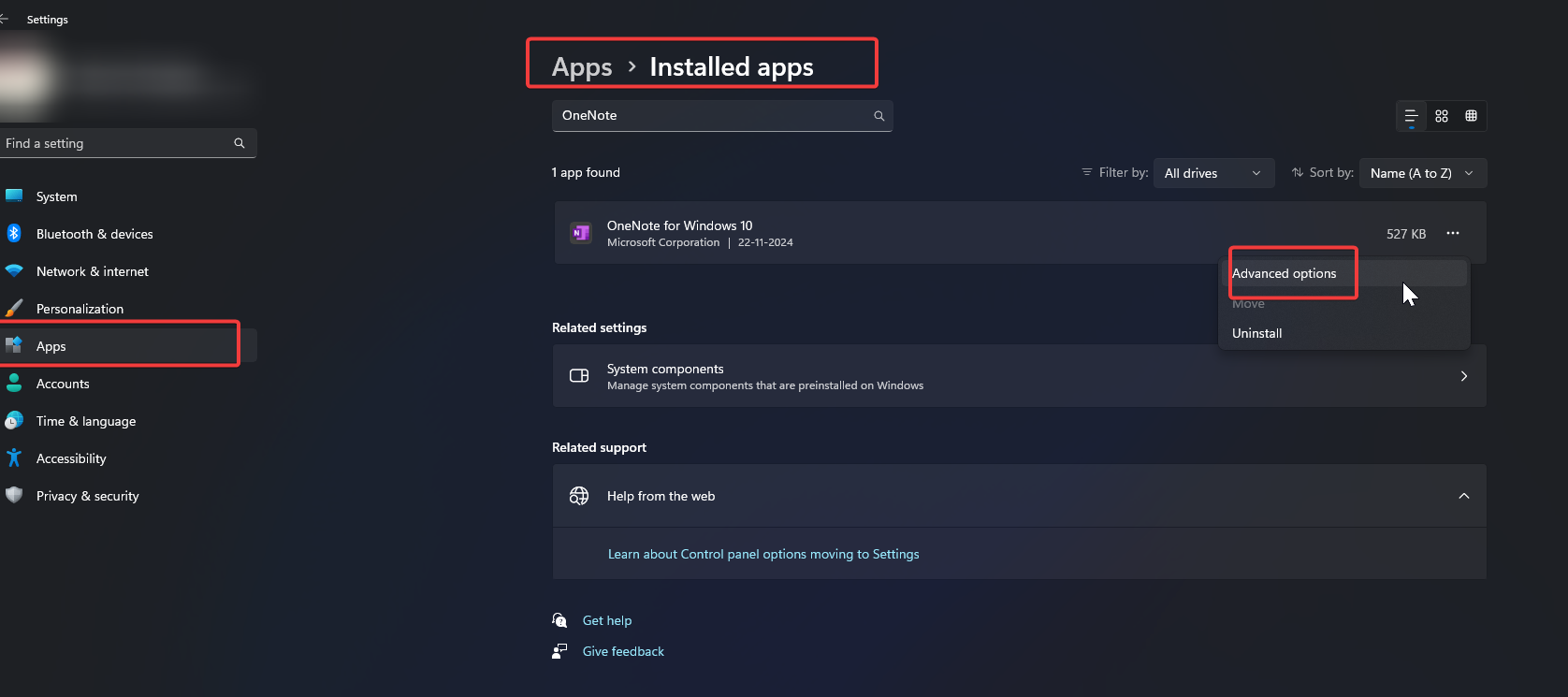The width and height of the screenshot is (1568, 697).
Task: Click the search magnifier in Find a setting
Action: pos(240,143)
